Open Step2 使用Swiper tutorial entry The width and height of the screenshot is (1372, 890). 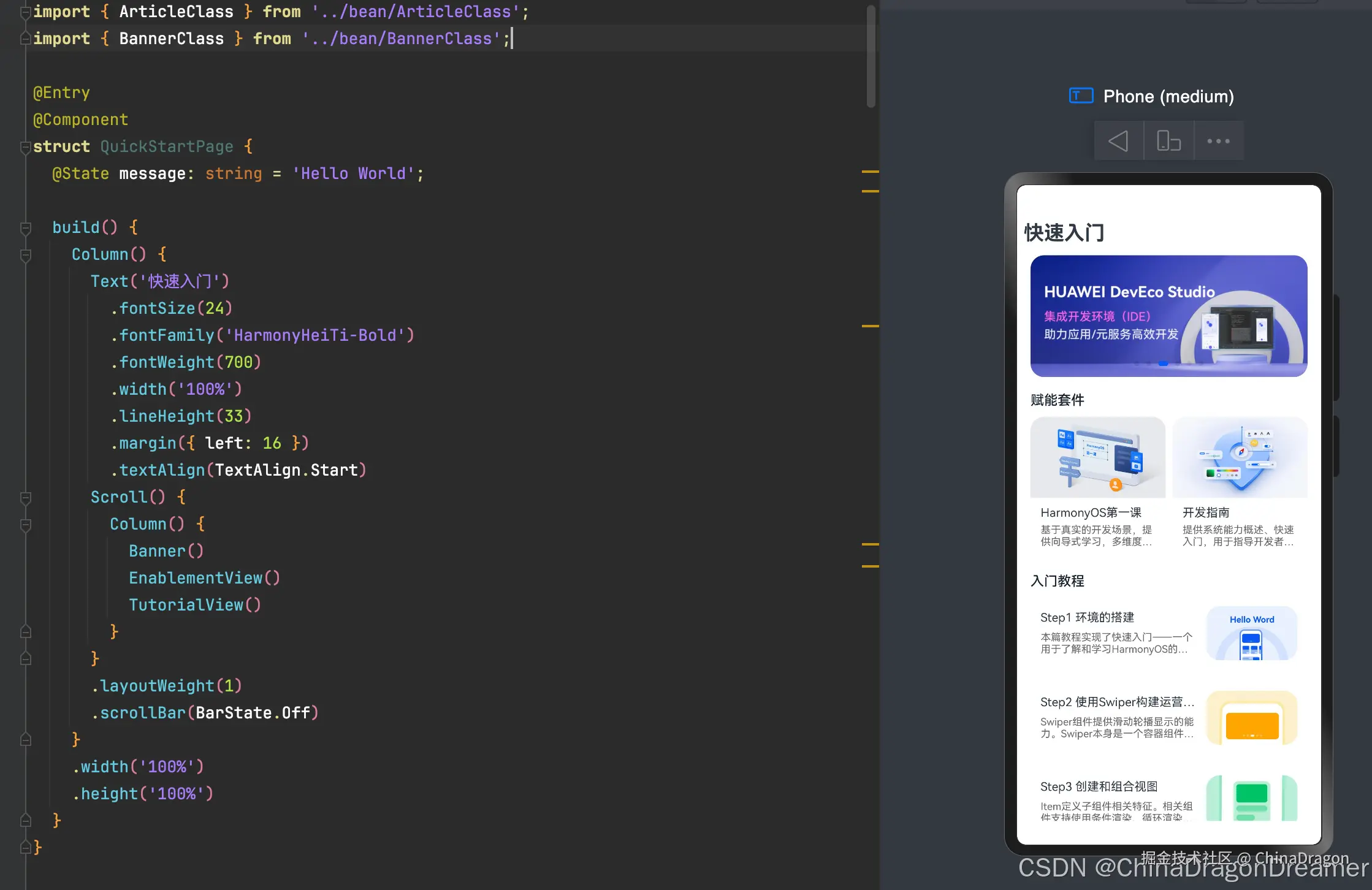(x=1116, y=702)
